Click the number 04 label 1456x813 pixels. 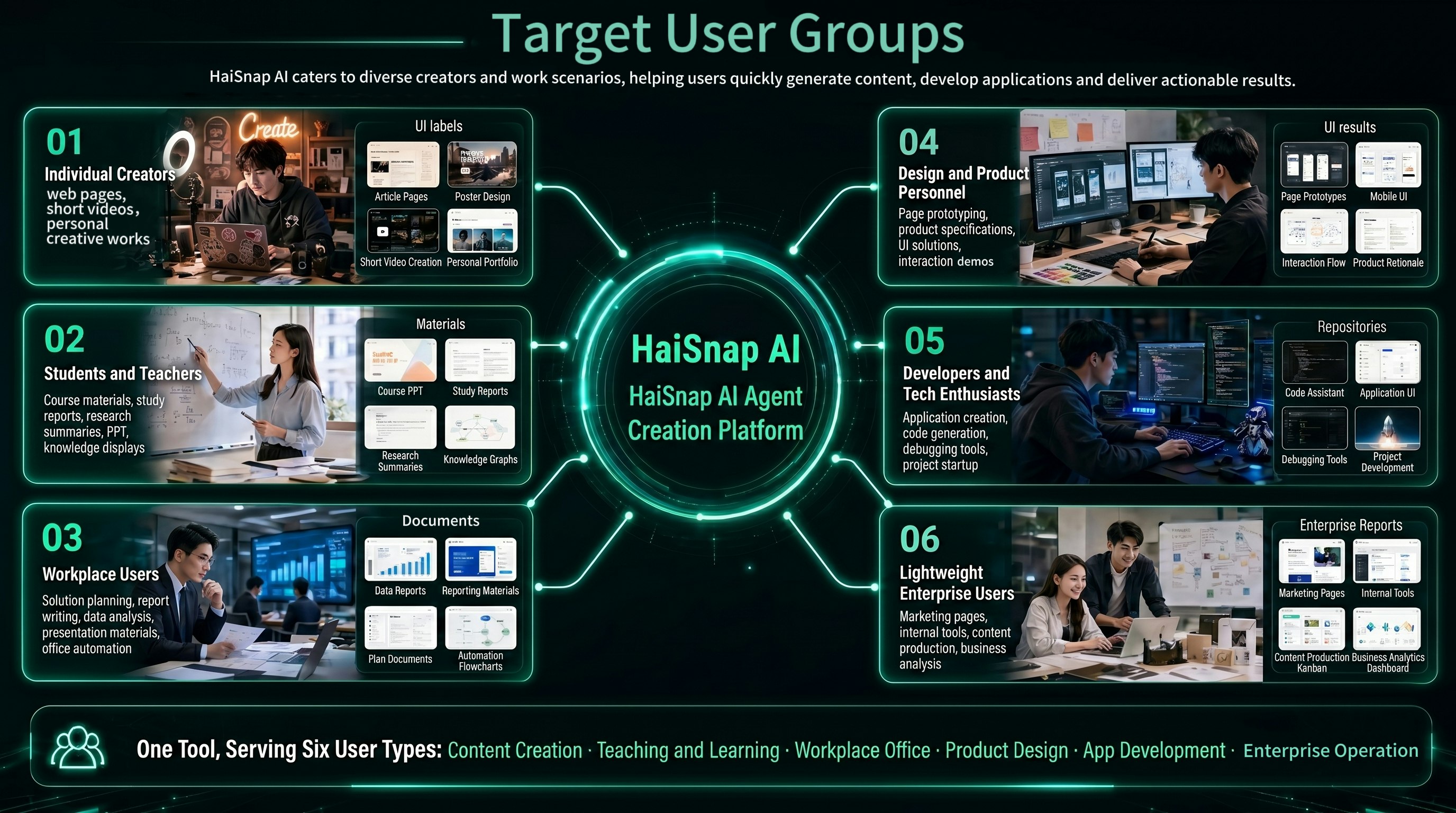pyautogui.click(x=918, y=142)
